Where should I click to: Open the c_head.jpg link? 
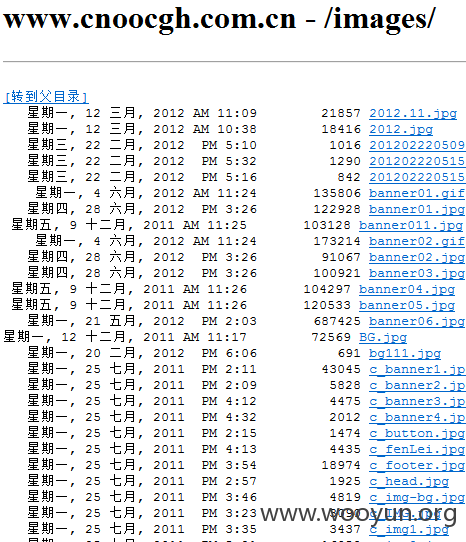409,482
